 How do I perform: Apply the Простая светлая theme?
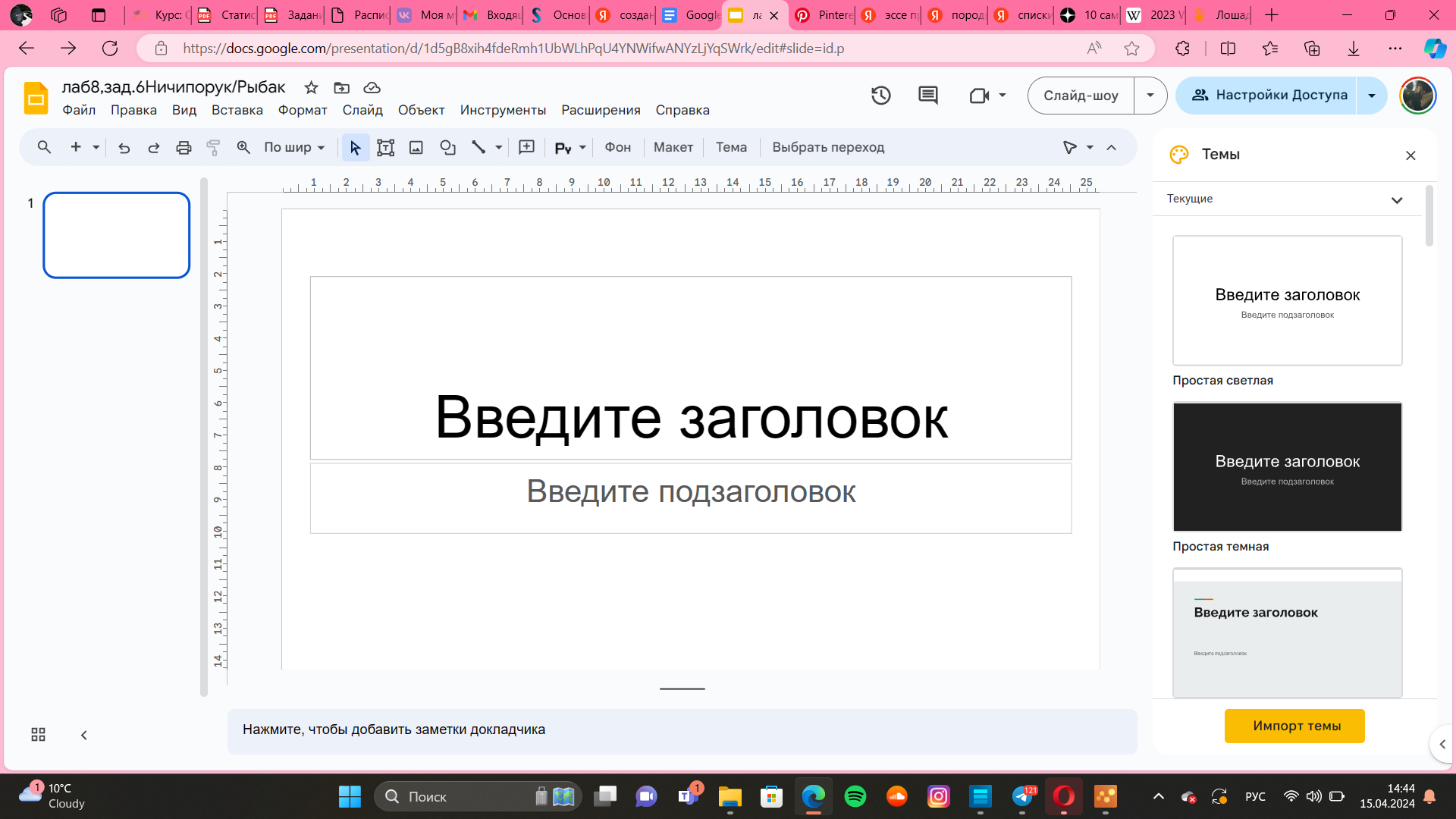coord(1287,300)
